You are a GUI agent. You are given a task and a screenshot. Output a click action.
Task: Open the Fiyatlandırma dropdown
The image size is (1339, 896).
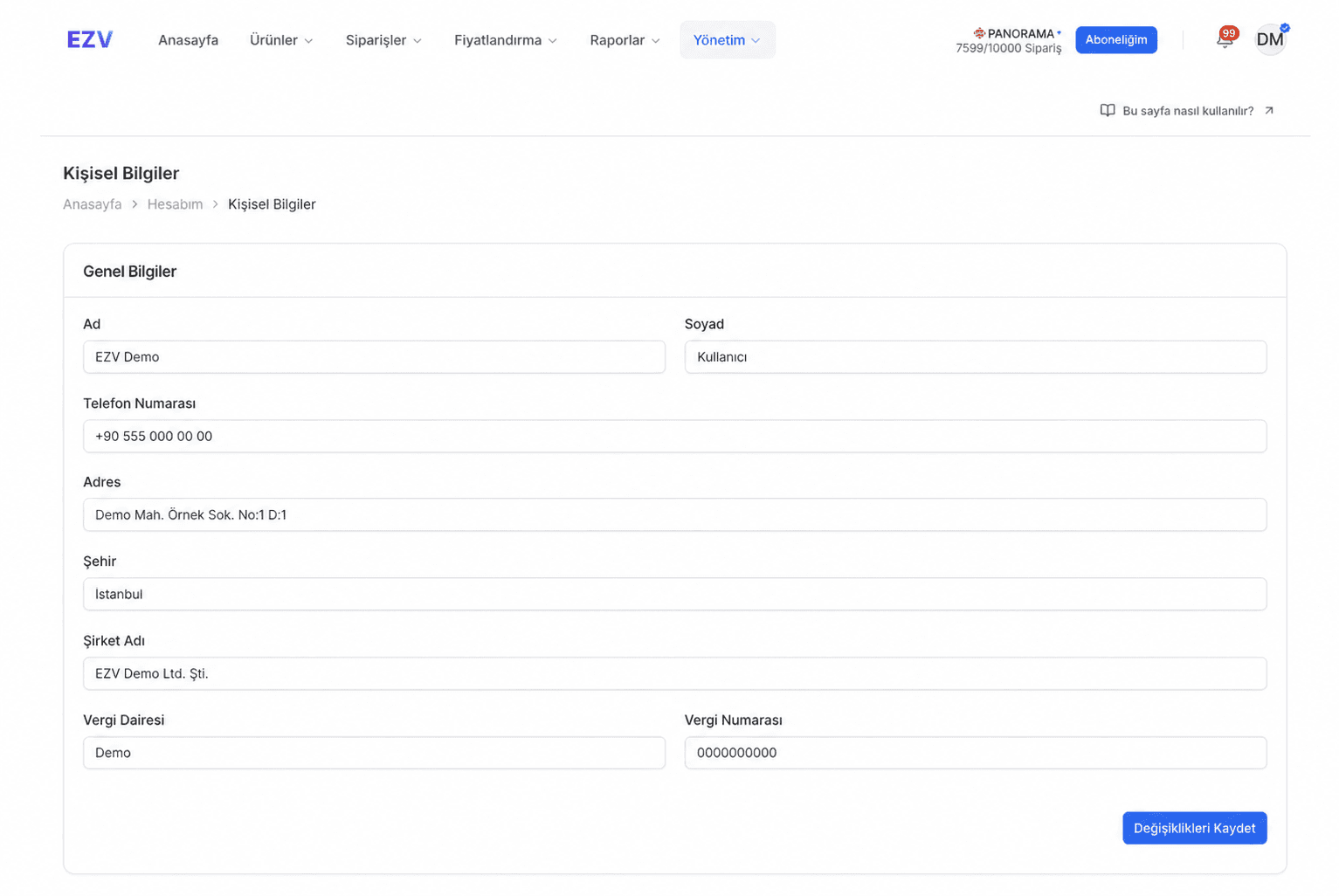coord(506,40)
